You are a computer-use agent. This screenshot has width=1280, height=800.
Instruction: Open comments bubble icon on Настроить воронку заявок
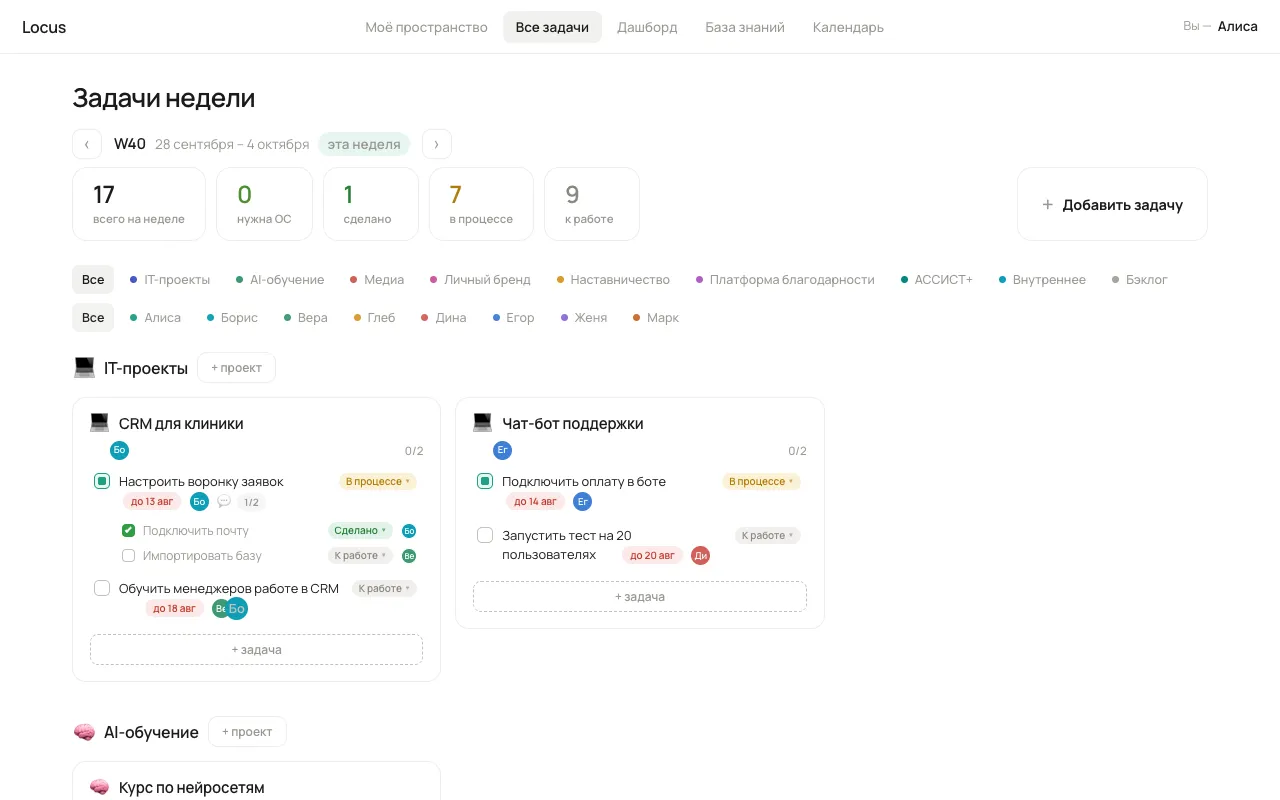[224, 502]
